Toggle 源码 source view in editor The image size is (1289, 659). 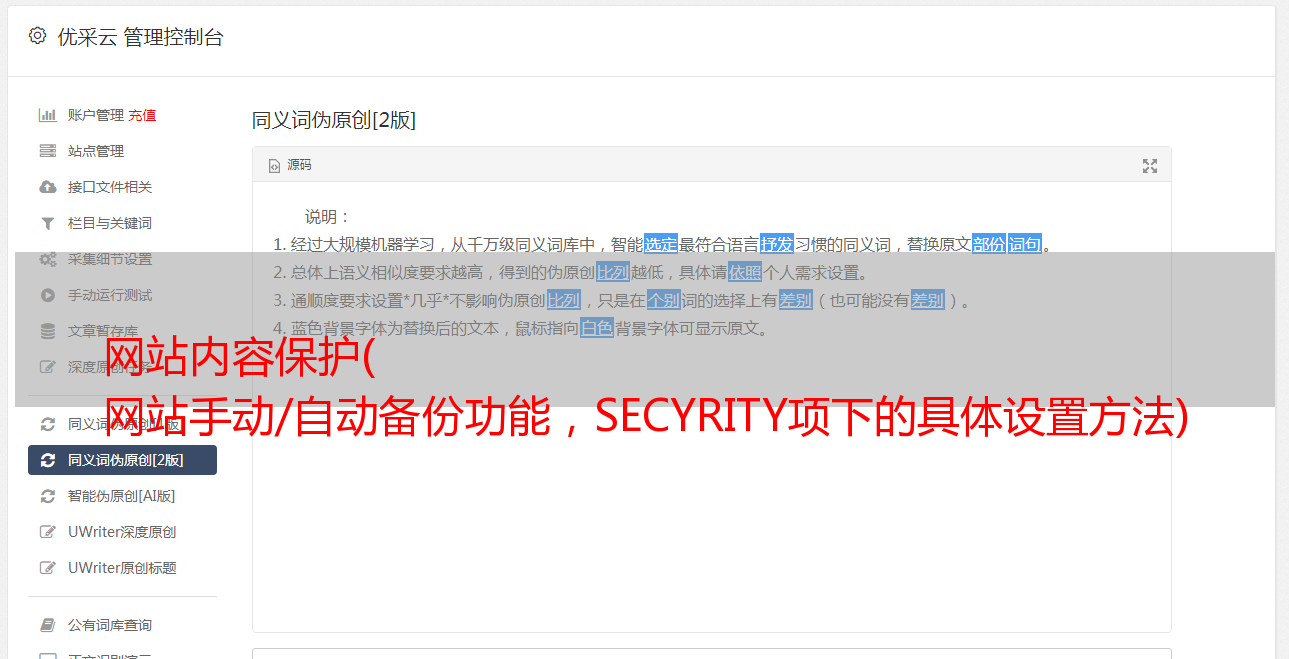(x=290, y=165)
